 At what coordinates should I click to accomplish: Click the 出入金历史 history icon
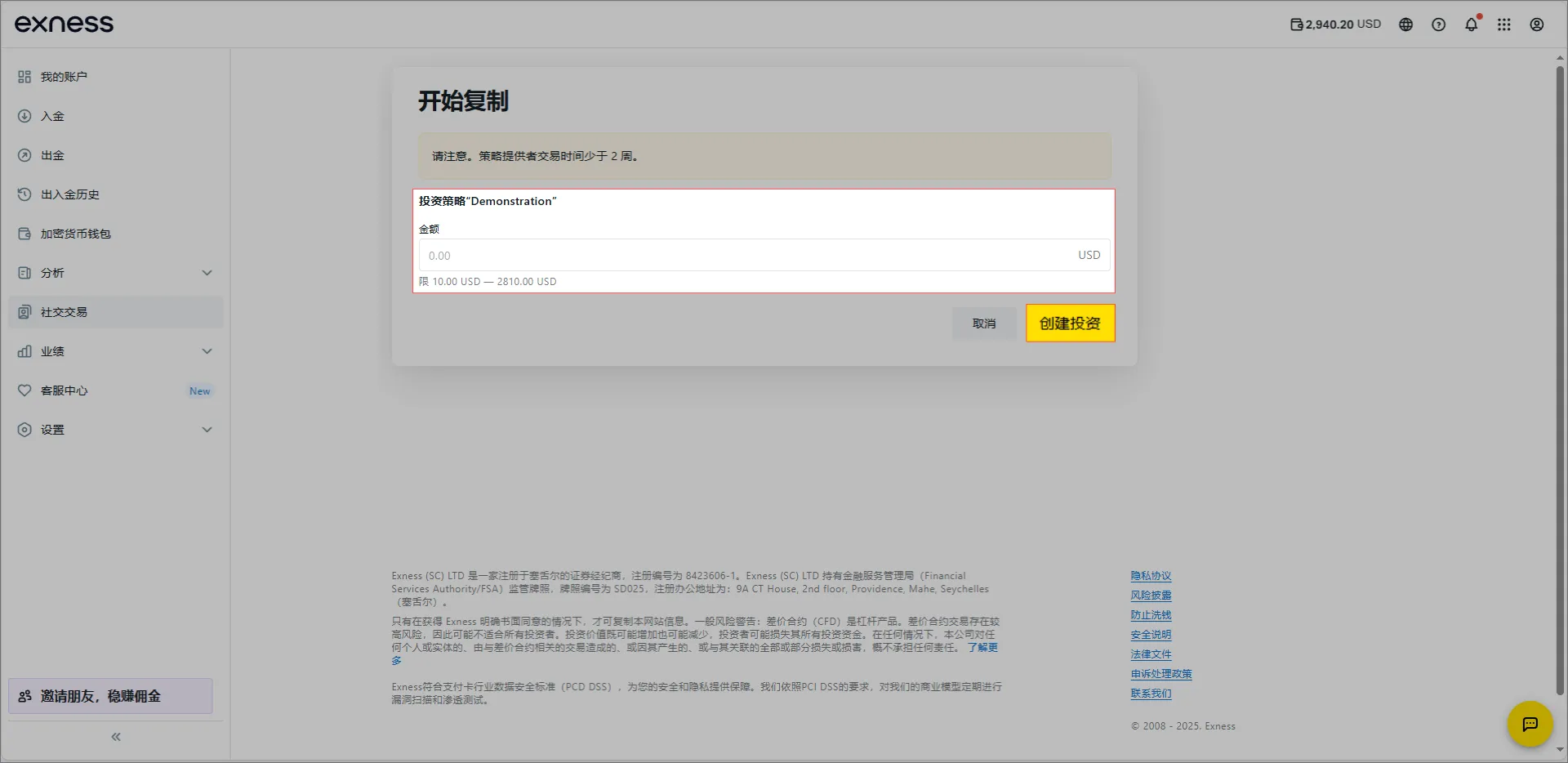click(24, 194)
